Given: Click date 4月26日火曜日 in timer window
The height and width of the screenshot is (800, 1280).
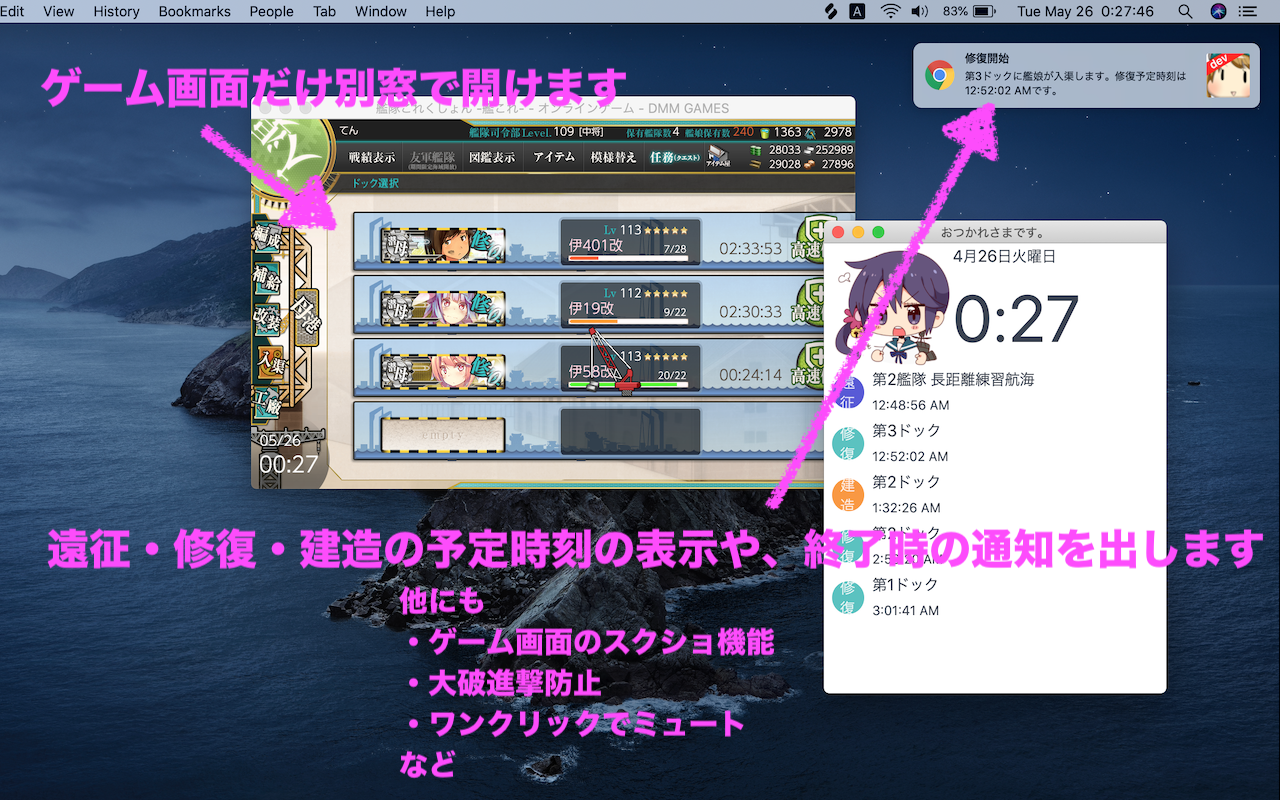Looking at the screenshot, I should pos(1004,256).
